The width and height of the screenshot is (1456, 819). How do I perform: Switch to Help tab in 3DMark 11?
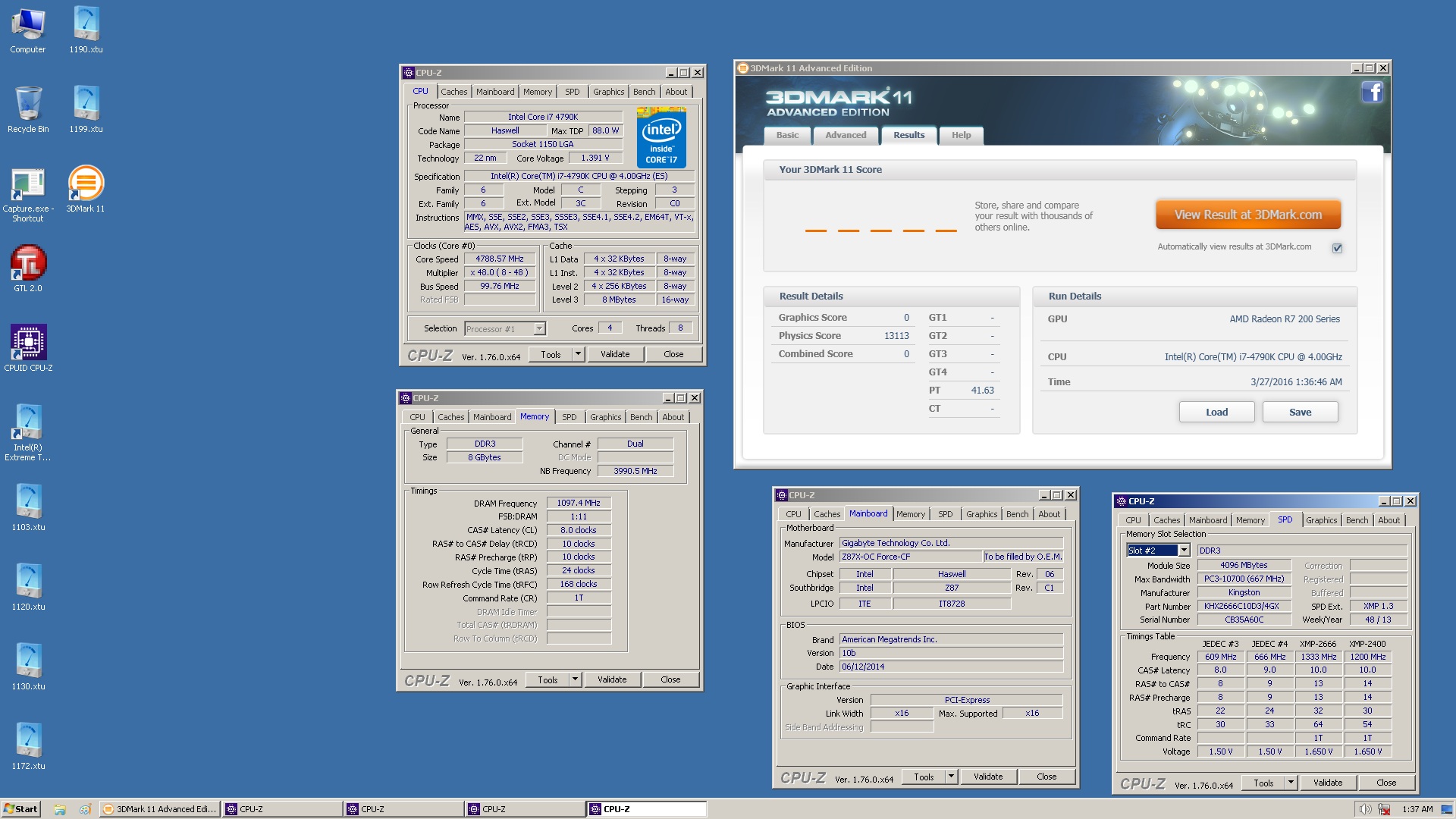tap(961, 135)
